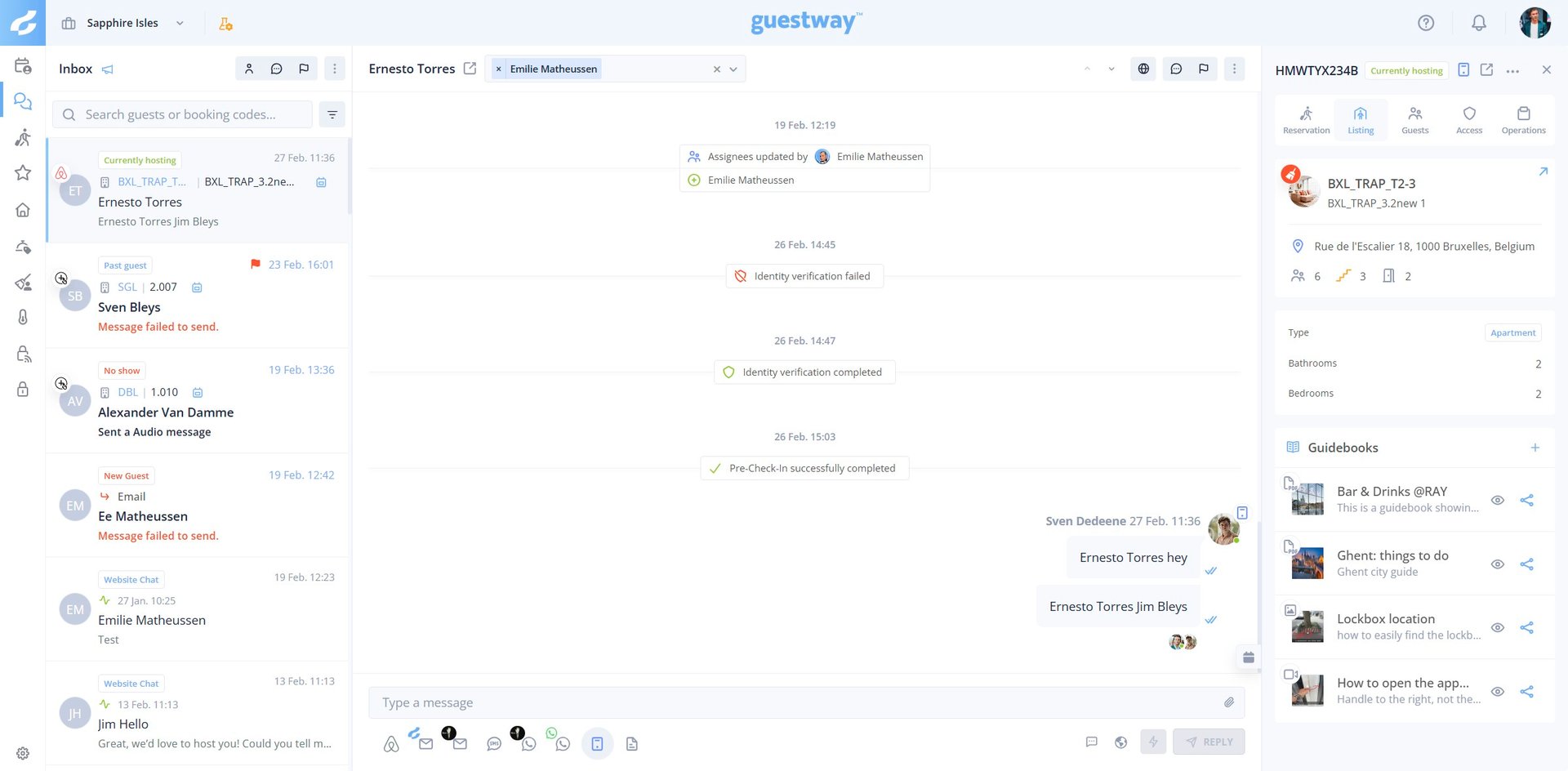1568x771 pixels.
Task: Expand the Sapphire Isles property dropdown
Action: tap(180, 23)
